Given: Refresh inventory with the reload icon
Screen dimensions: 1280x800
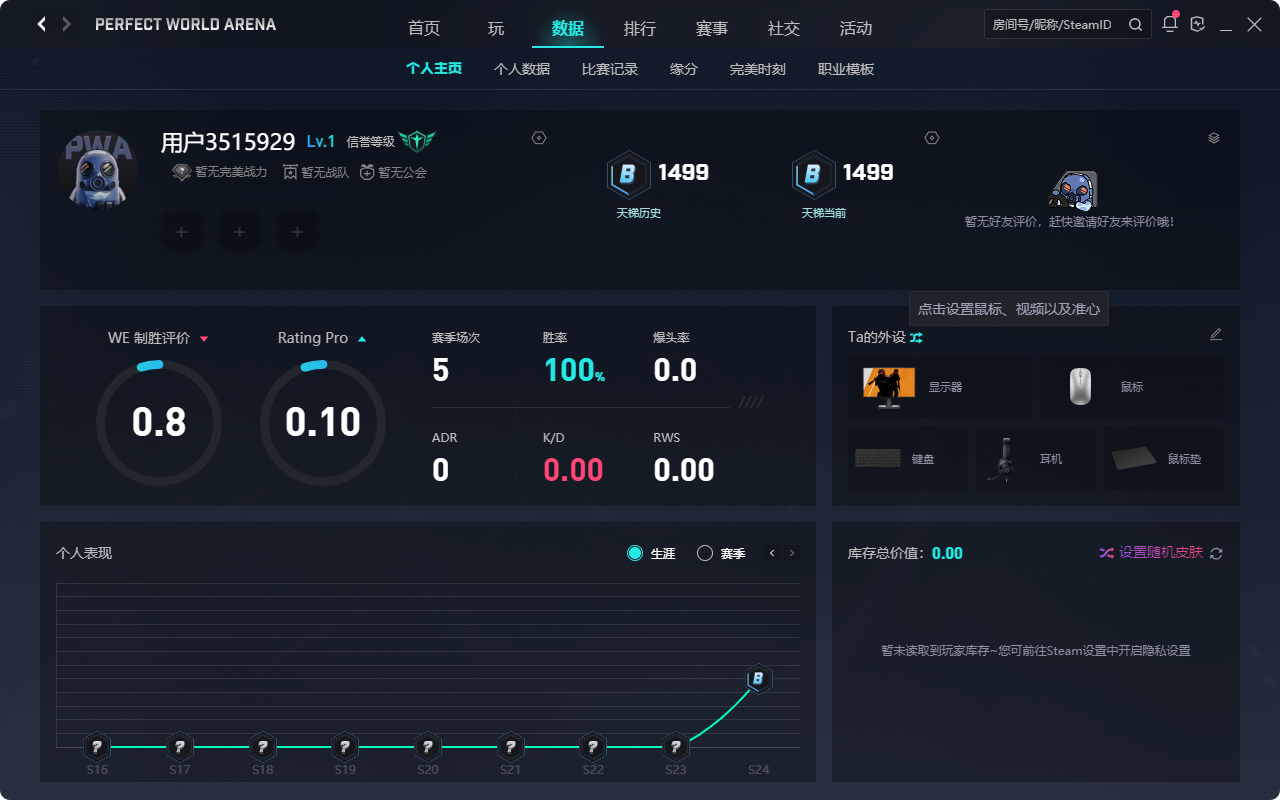Looking at the screenshot, I should click(x=1216, y=553).
